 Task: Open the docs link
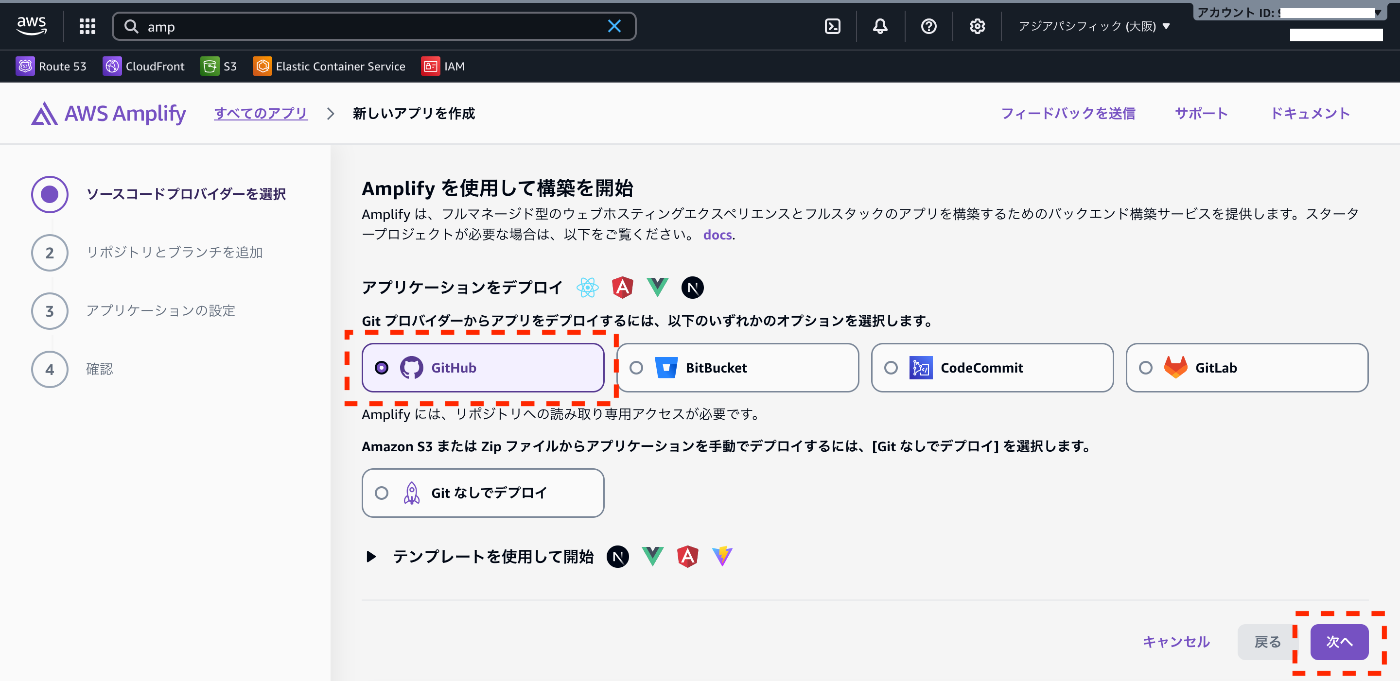718,235
